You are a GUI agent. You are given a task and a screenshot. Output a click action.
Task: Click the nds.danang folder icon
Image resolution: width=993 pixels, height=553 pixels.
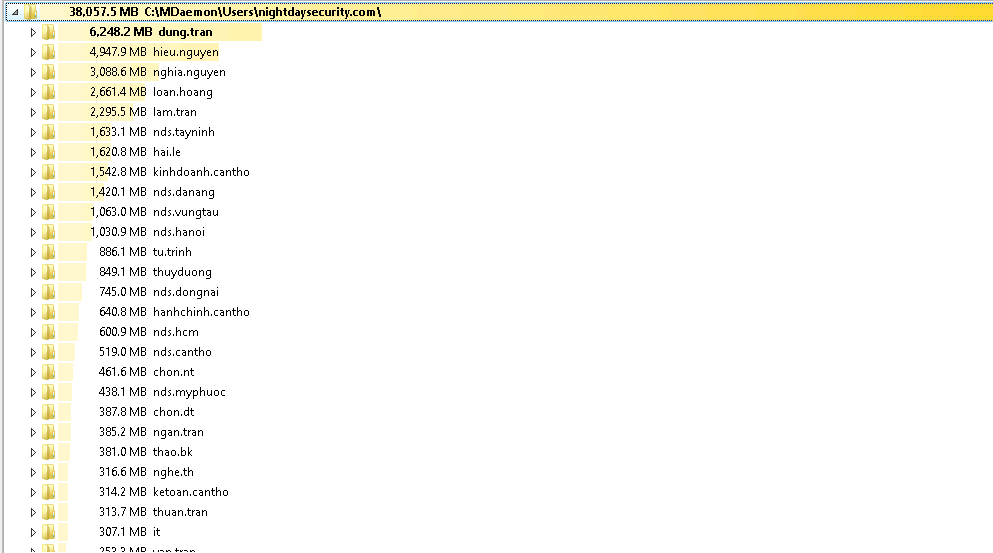(49, 192)
